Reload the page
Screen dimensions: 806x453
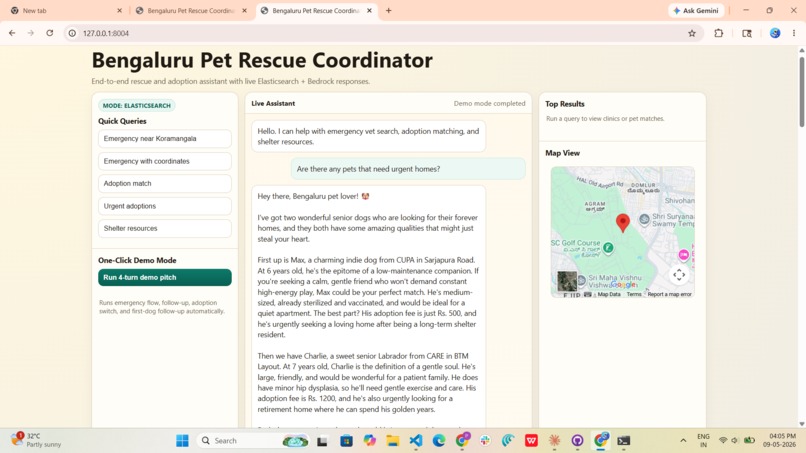(49, 33)
